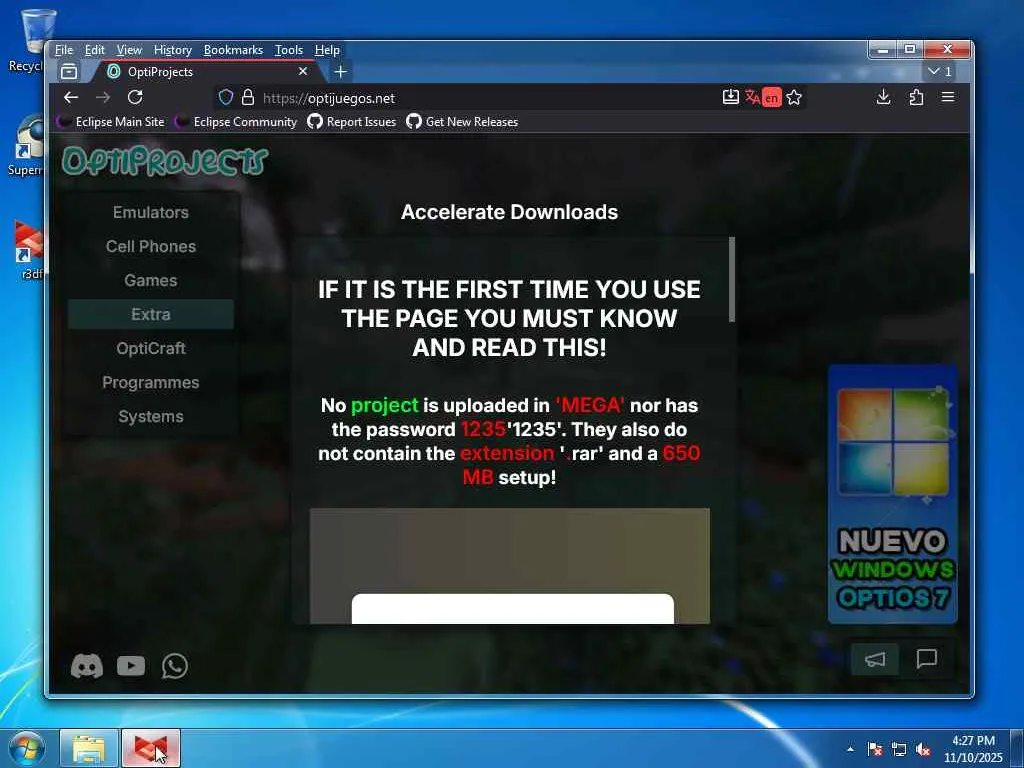
Task: Open the OptiCraft section
Action: [151, 348]
